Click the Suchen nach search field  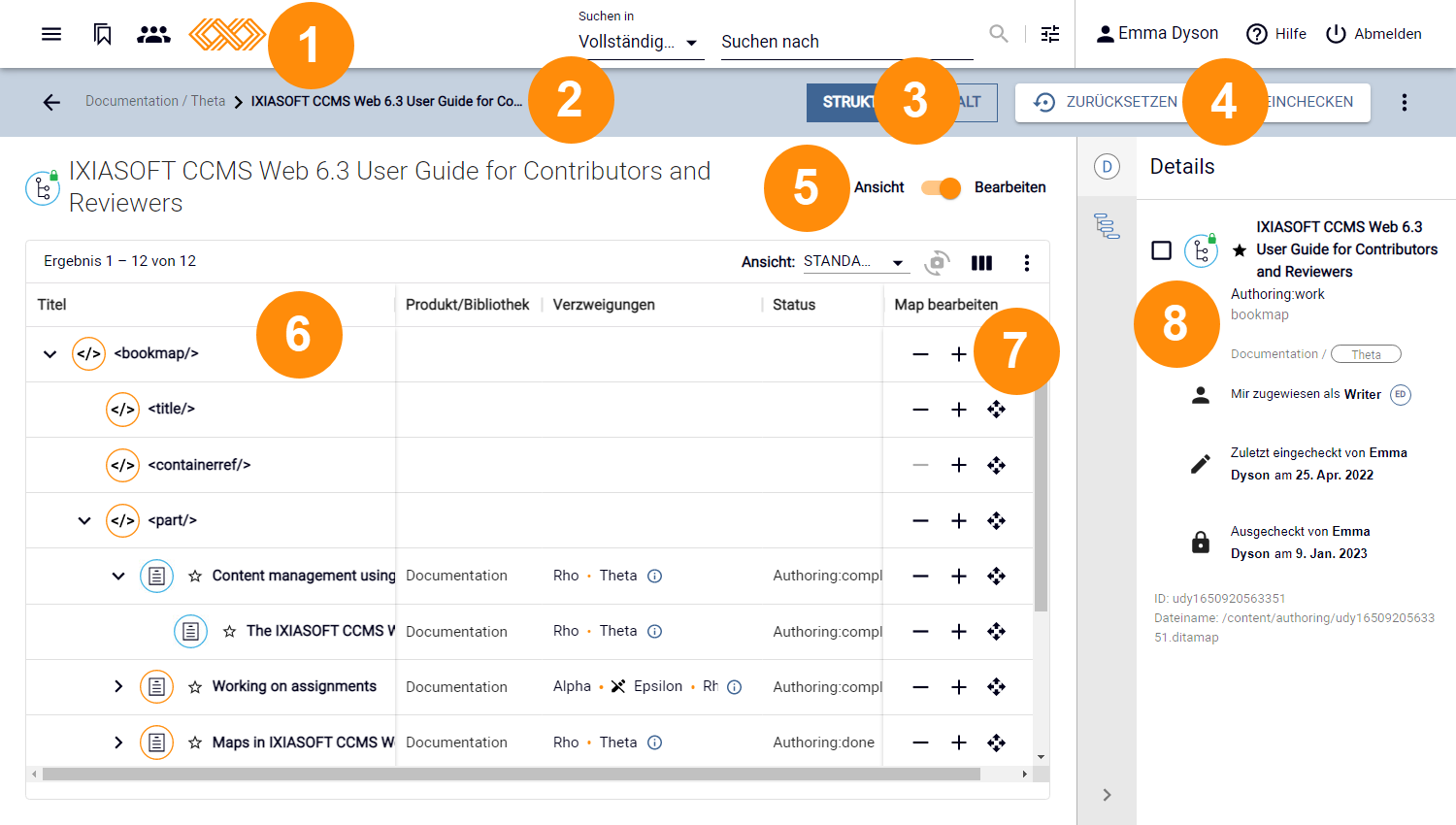pyautogui.click(x=846, y=43)
